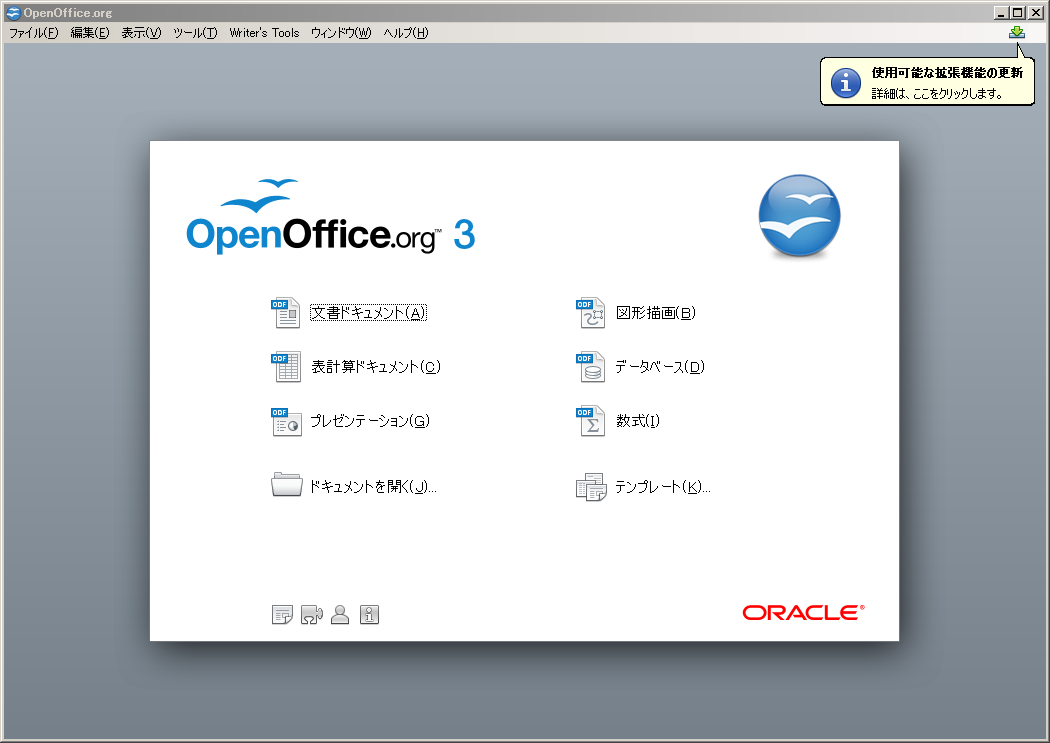Click the open document folder icon

pos(287,485)
